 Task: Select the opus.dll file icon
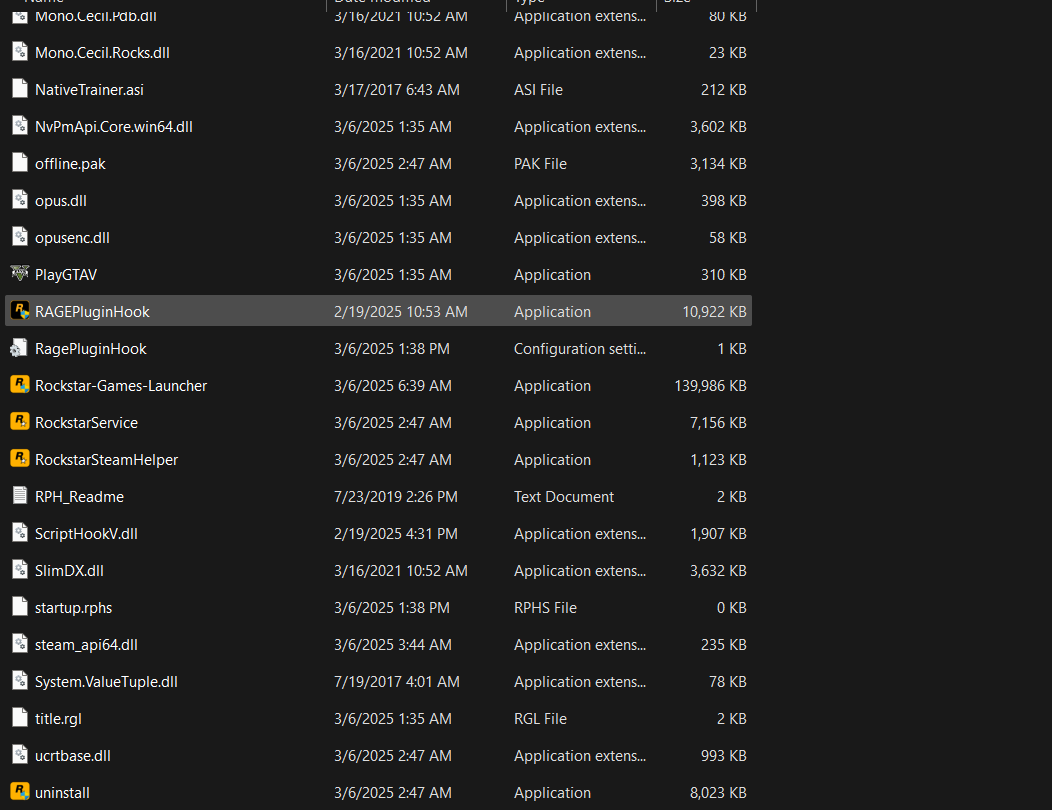(20, 200)
